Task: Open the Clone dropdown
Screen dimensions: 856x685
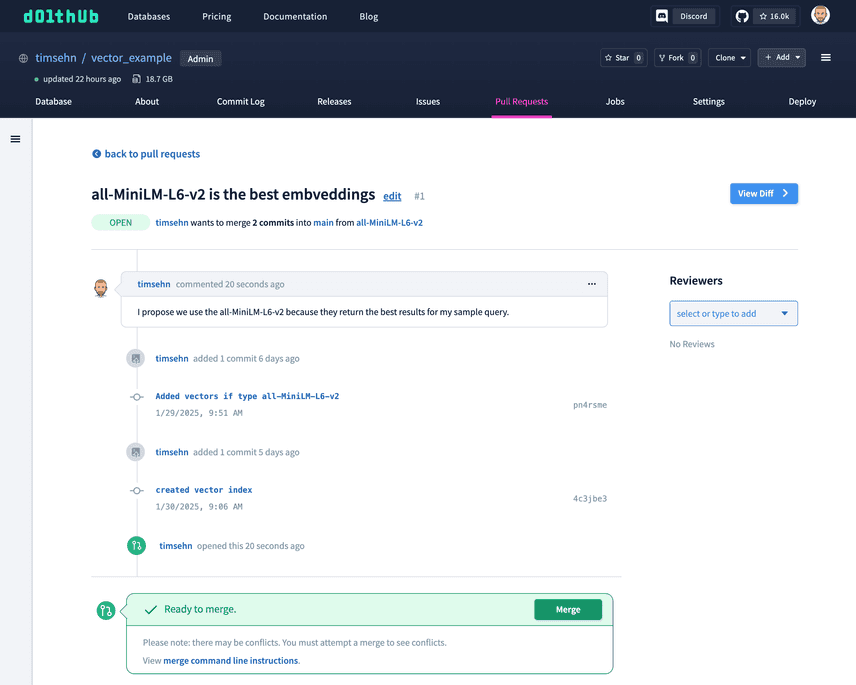Action: [729, 58]
